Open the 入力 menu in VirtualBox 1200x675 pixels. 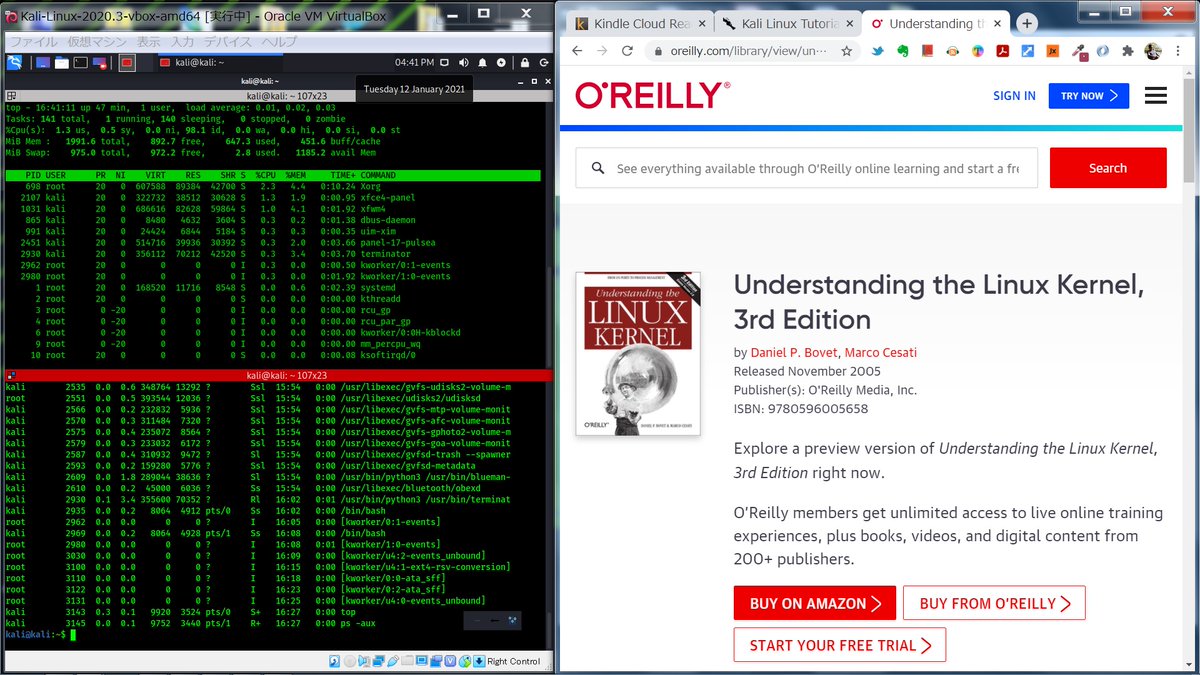tap(183, 42)
